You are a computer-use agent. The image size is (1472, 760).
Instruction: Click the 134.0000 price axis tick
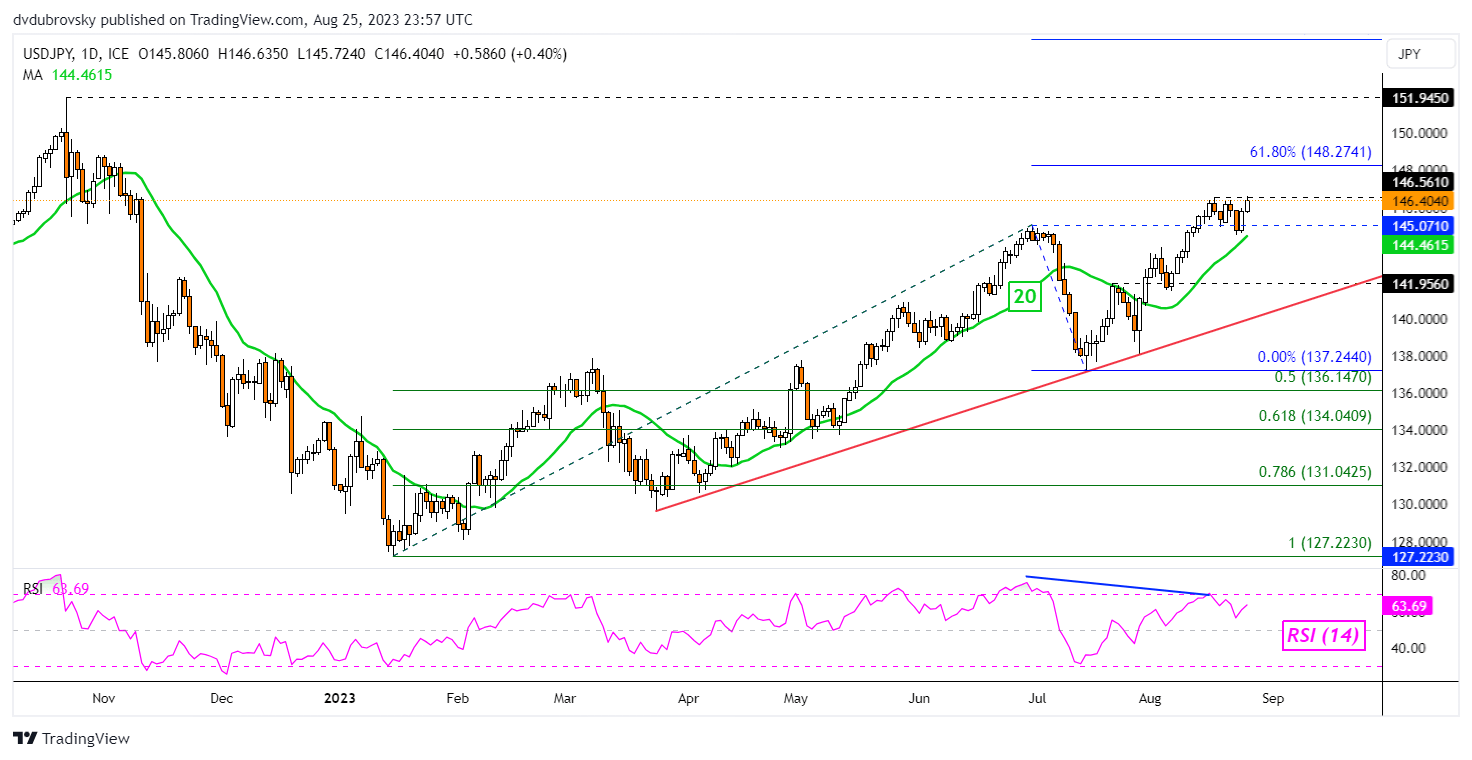pos(1419,430)
